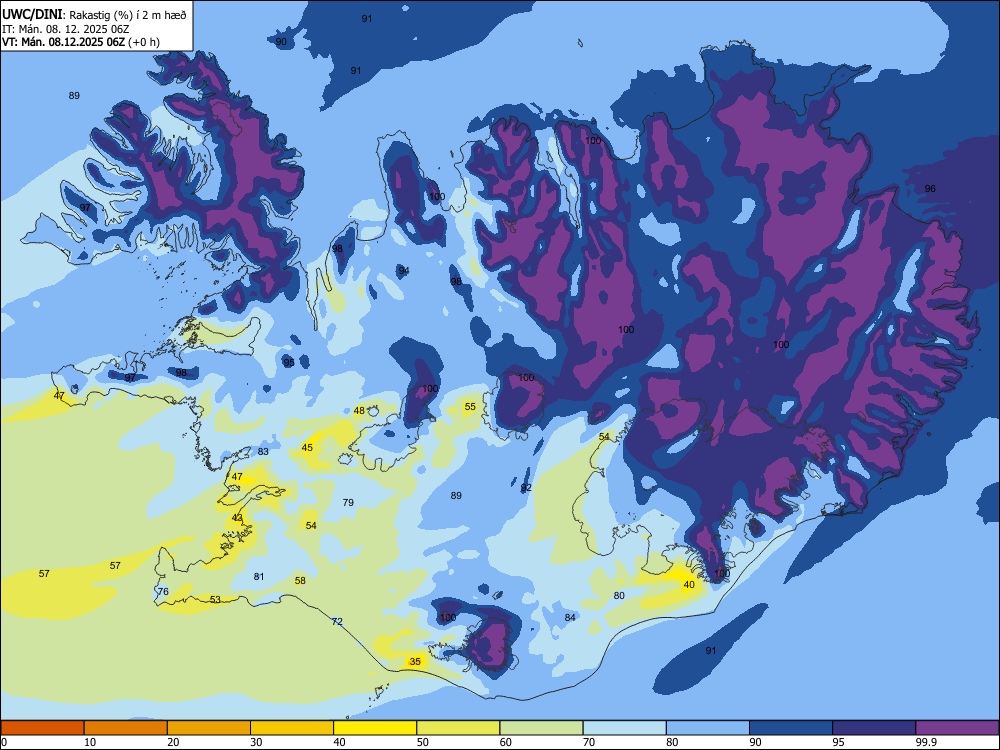
Task: Click the '96' value off the east coast
Action: 930,188
